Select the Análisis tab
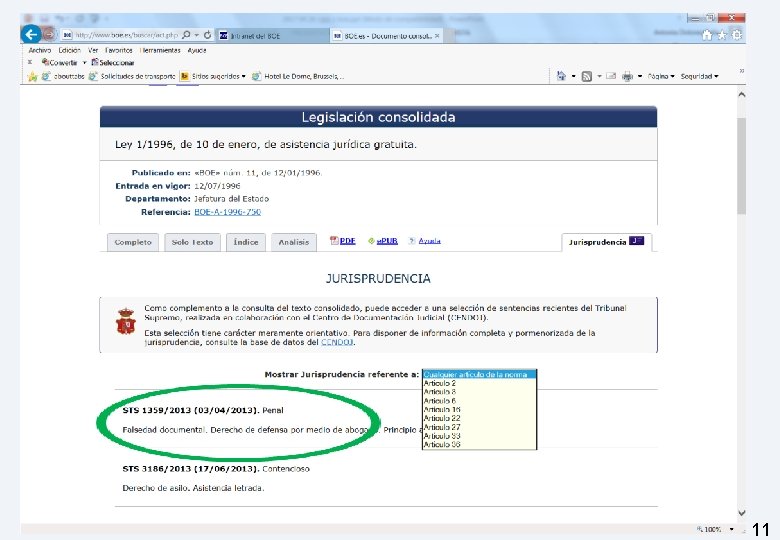This screenshot has height=540, width=780. [293, 242]
